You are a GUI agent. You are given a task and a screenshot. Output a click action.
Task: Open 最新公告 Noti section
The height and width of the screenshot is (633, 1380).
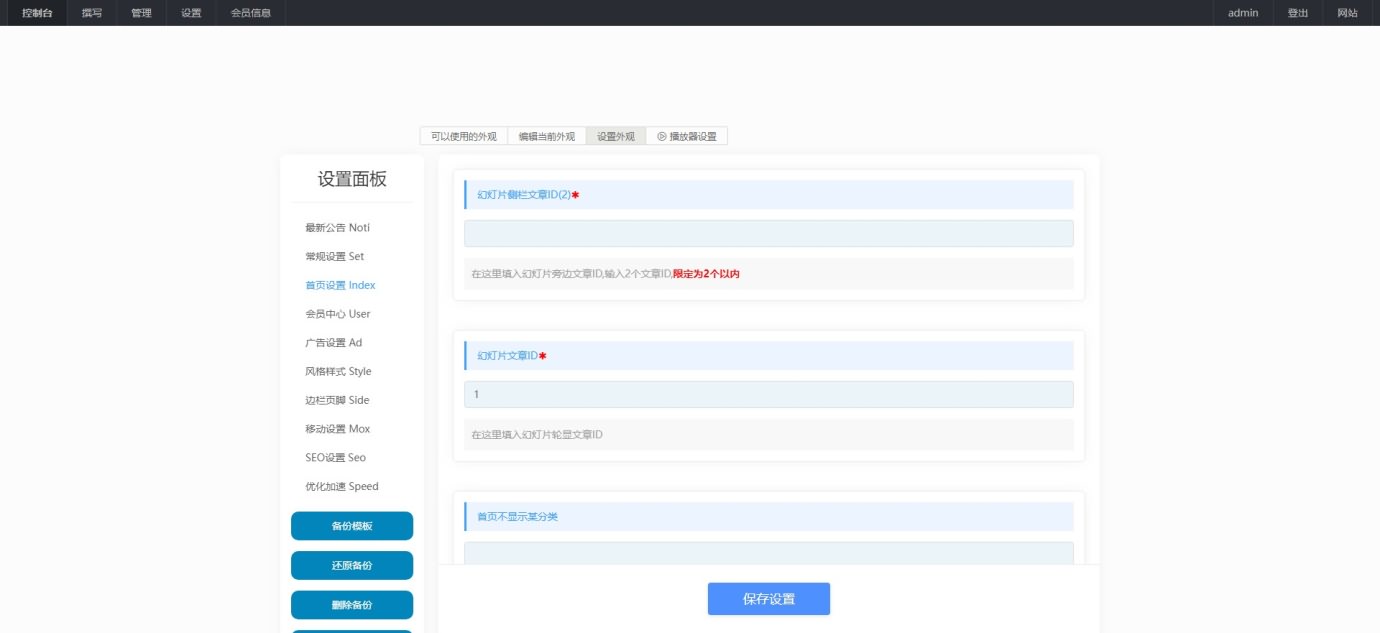coord(338,228)
